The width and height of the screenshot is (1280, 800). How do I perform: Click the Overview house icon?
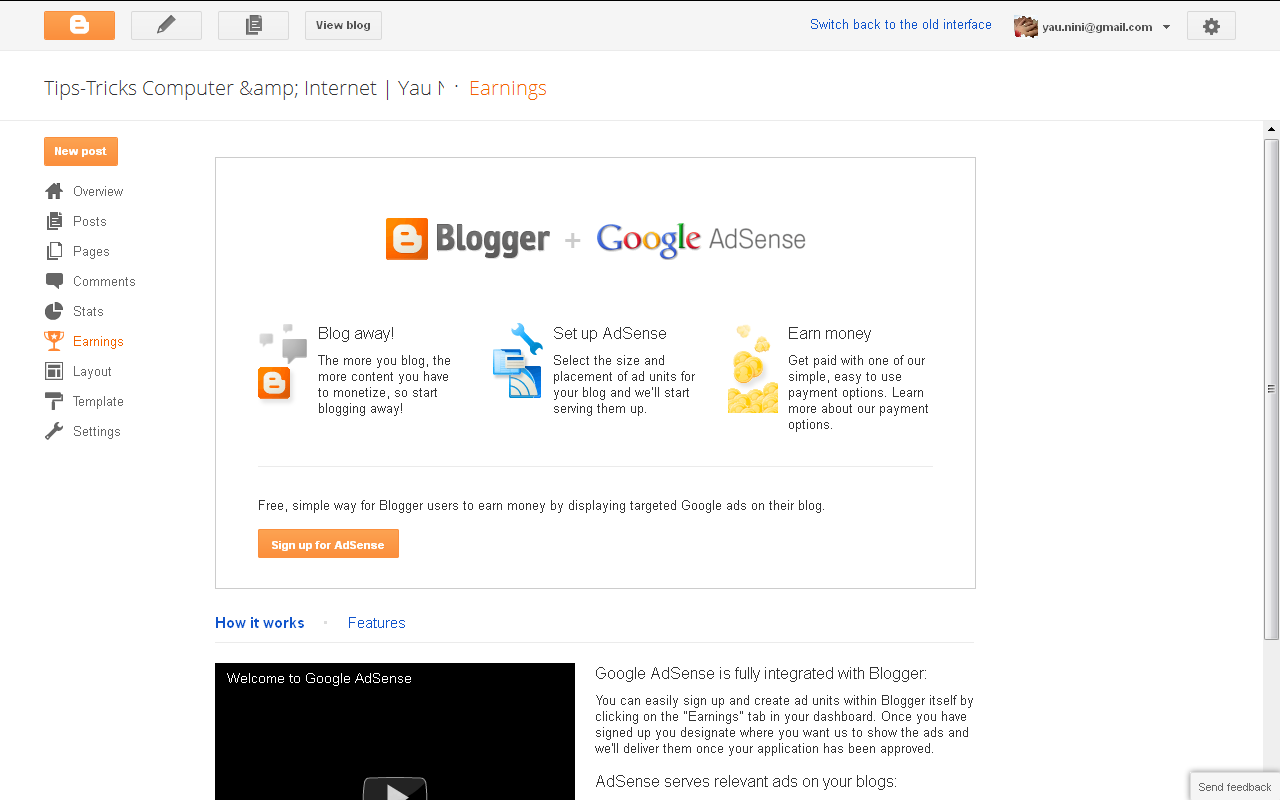click(x=54, y=191)
